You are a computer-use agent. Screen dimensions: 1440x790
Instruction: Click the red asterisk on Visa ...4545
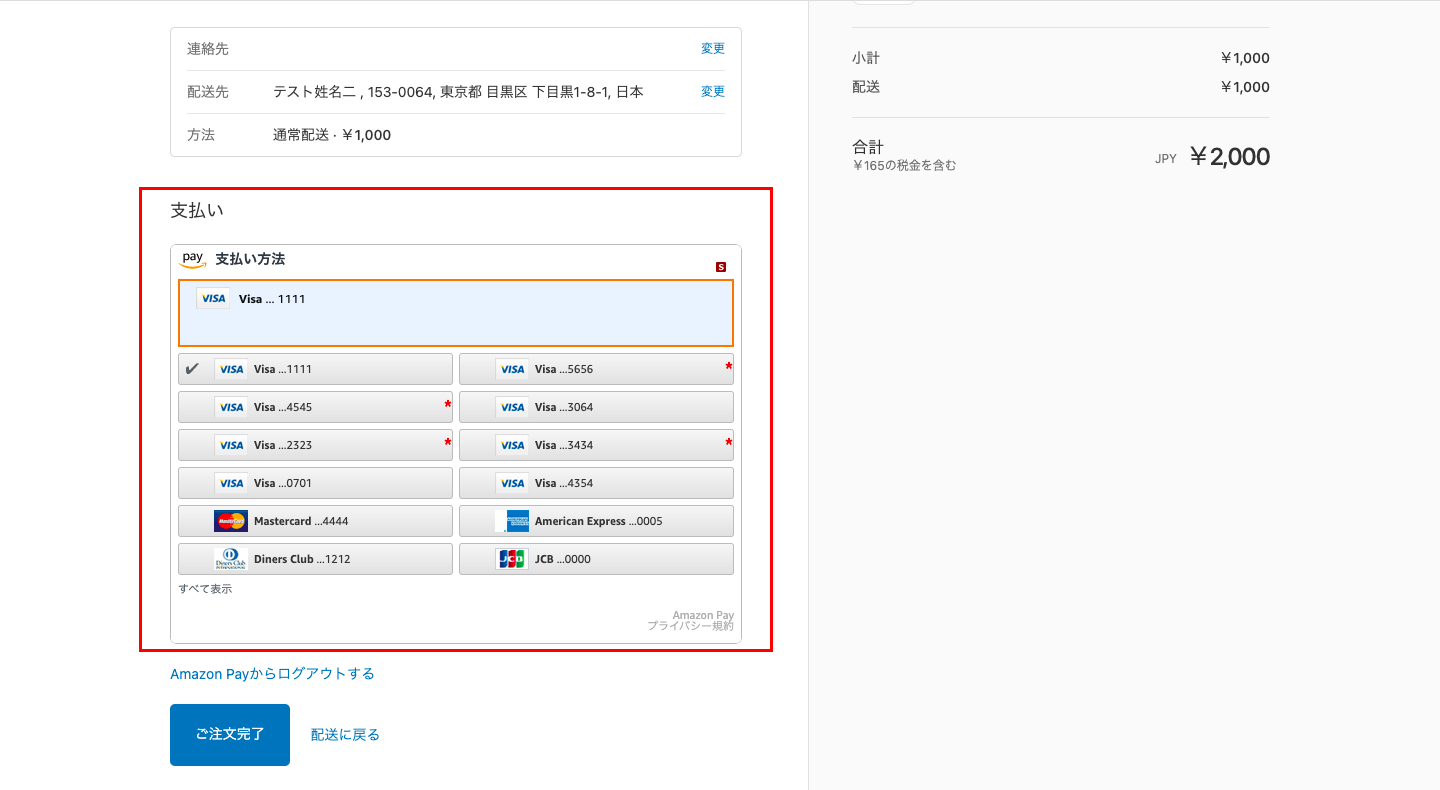coord(447,405)
